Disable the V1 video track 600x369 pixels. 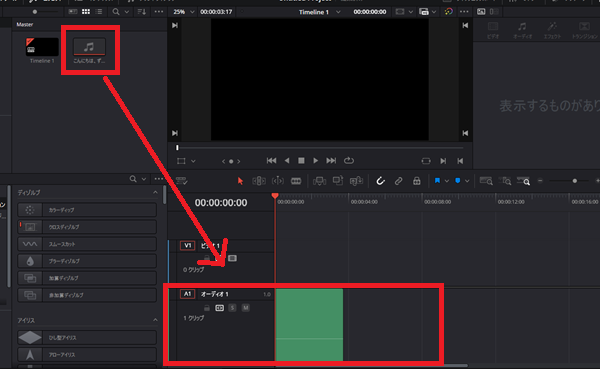[232, 258]
